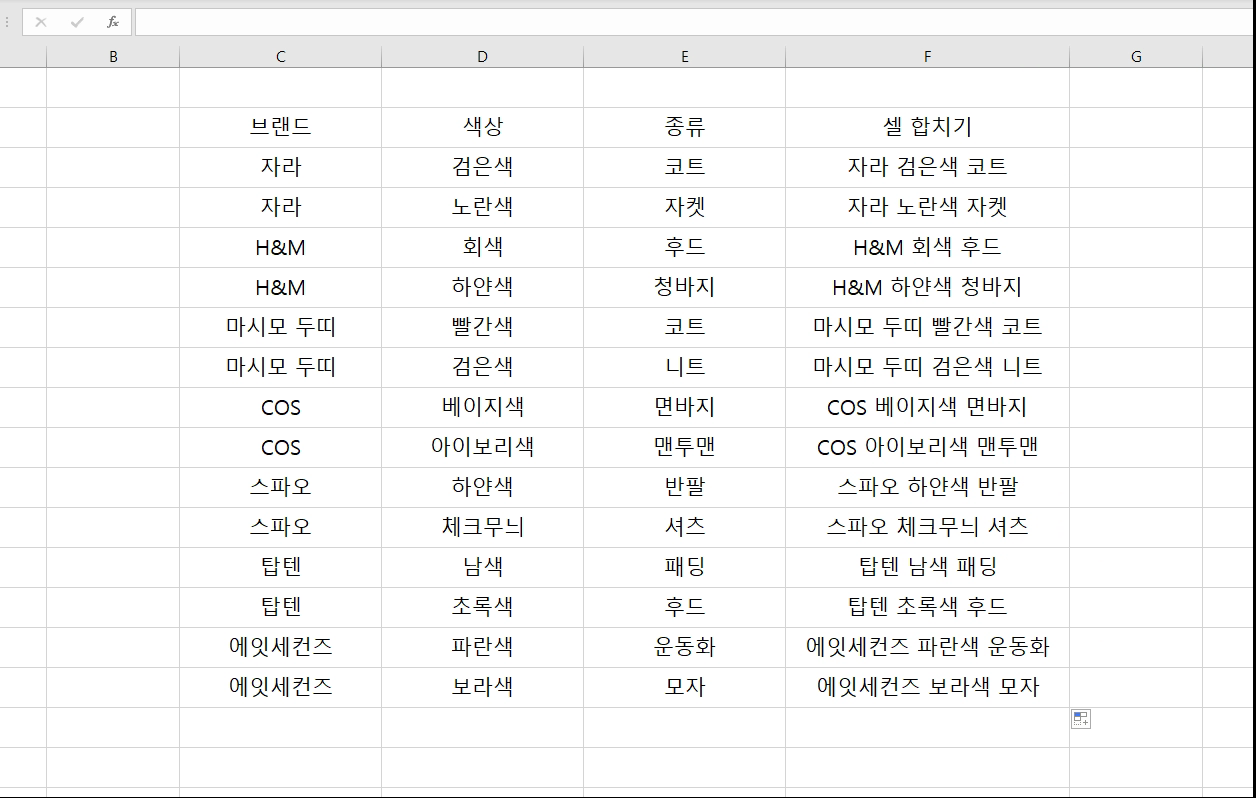Click the 노란색 color cell

pyautogui.click(x=482, y=207)
